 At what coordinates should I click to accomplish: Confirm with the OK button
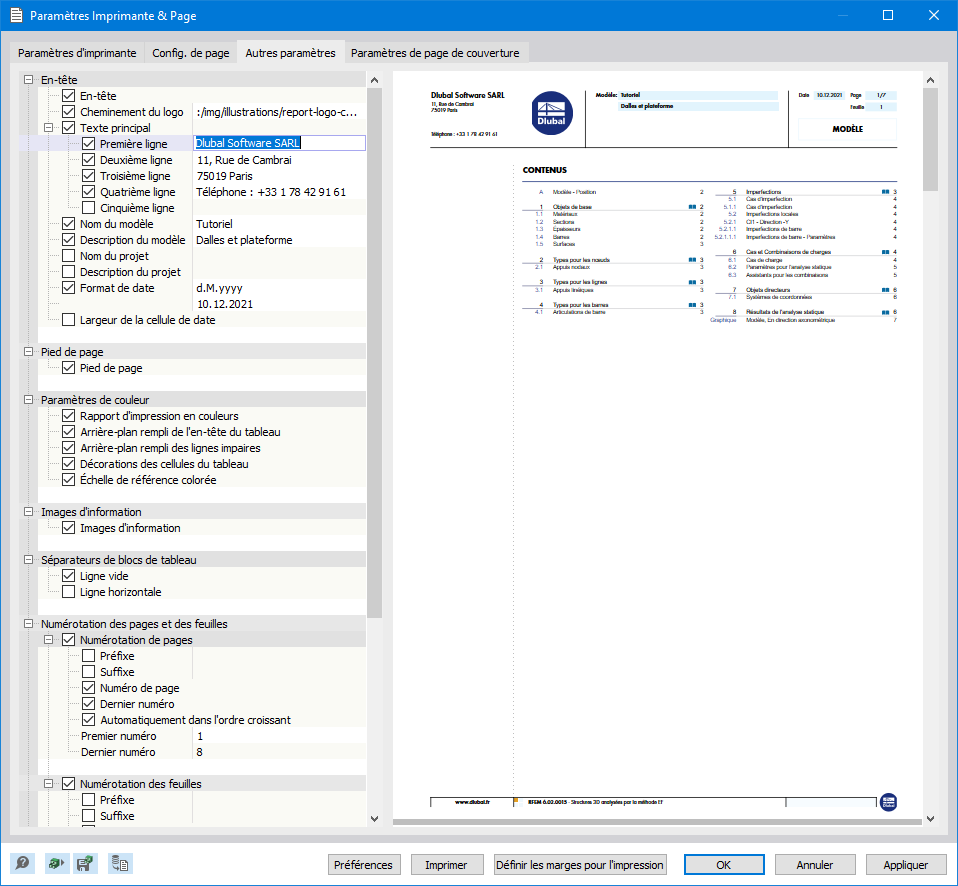pyautogui.click(x=723, y=865)
